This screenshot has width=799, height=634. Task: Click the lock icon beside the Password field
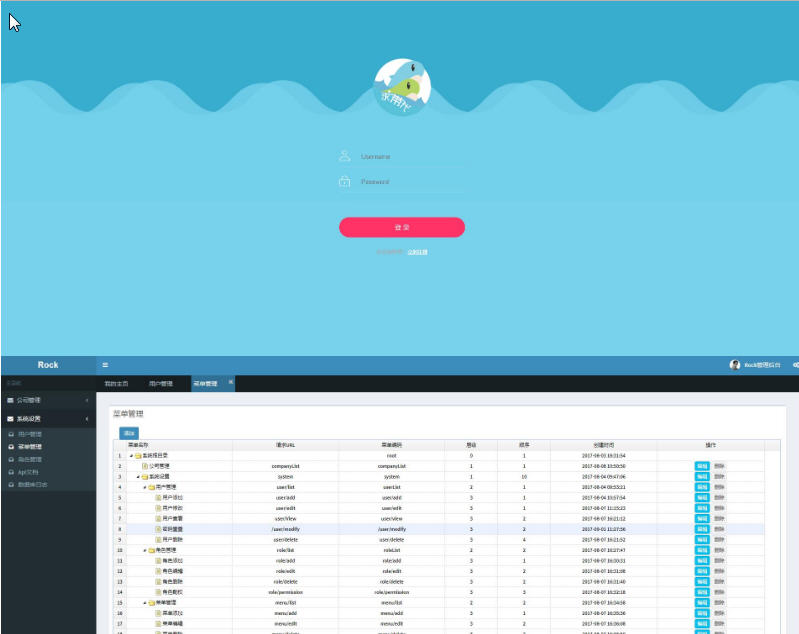click(x=344, y=181)
